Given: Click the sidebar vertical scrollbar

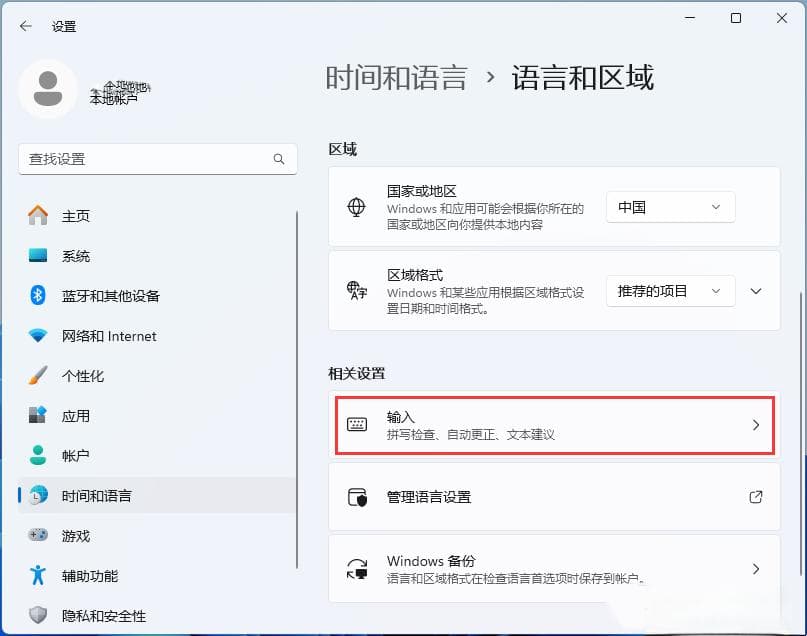Looking at the screenshot, I should click(297, 390).
